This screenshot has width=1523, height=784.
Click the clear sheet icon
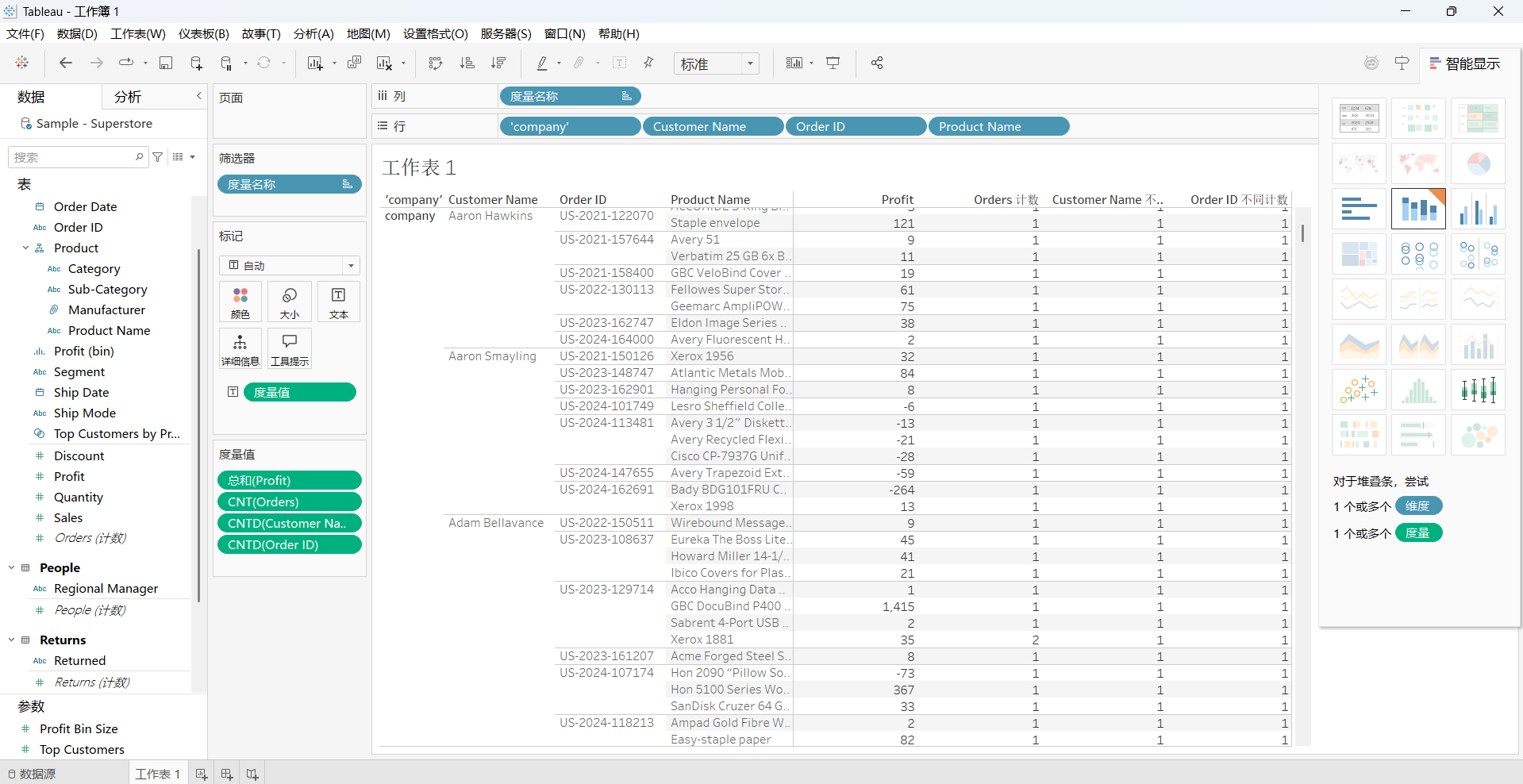[x=384, y=63]
